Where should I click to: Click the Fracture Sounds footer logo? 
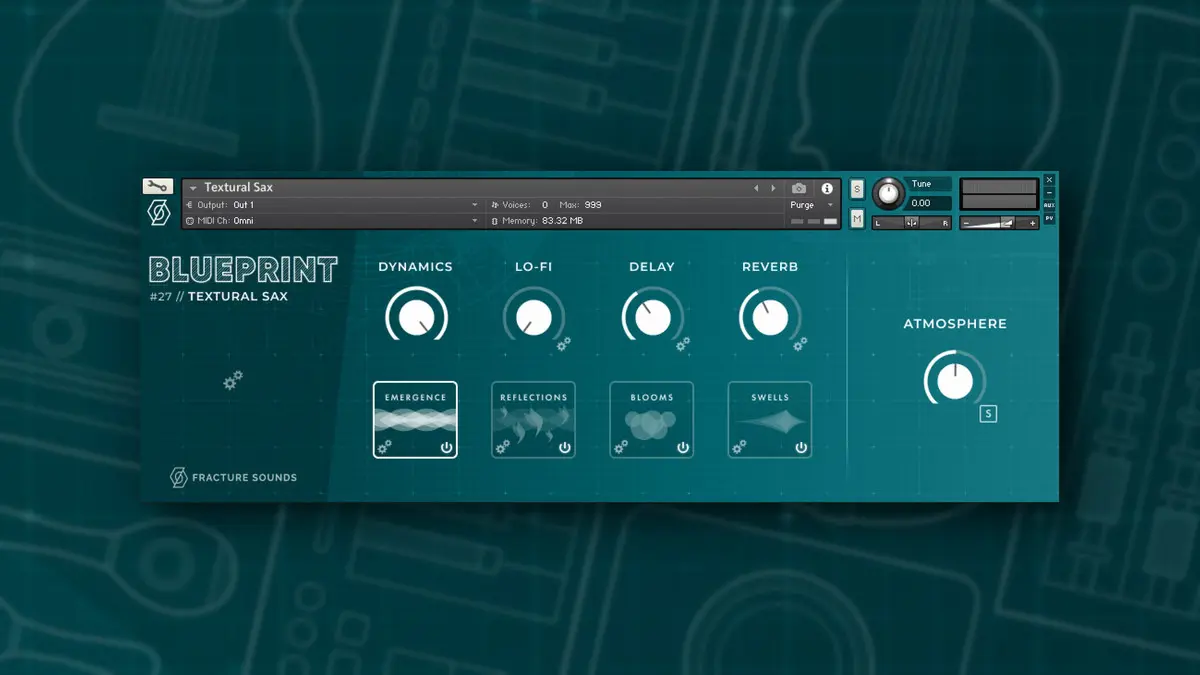[233, 477]
